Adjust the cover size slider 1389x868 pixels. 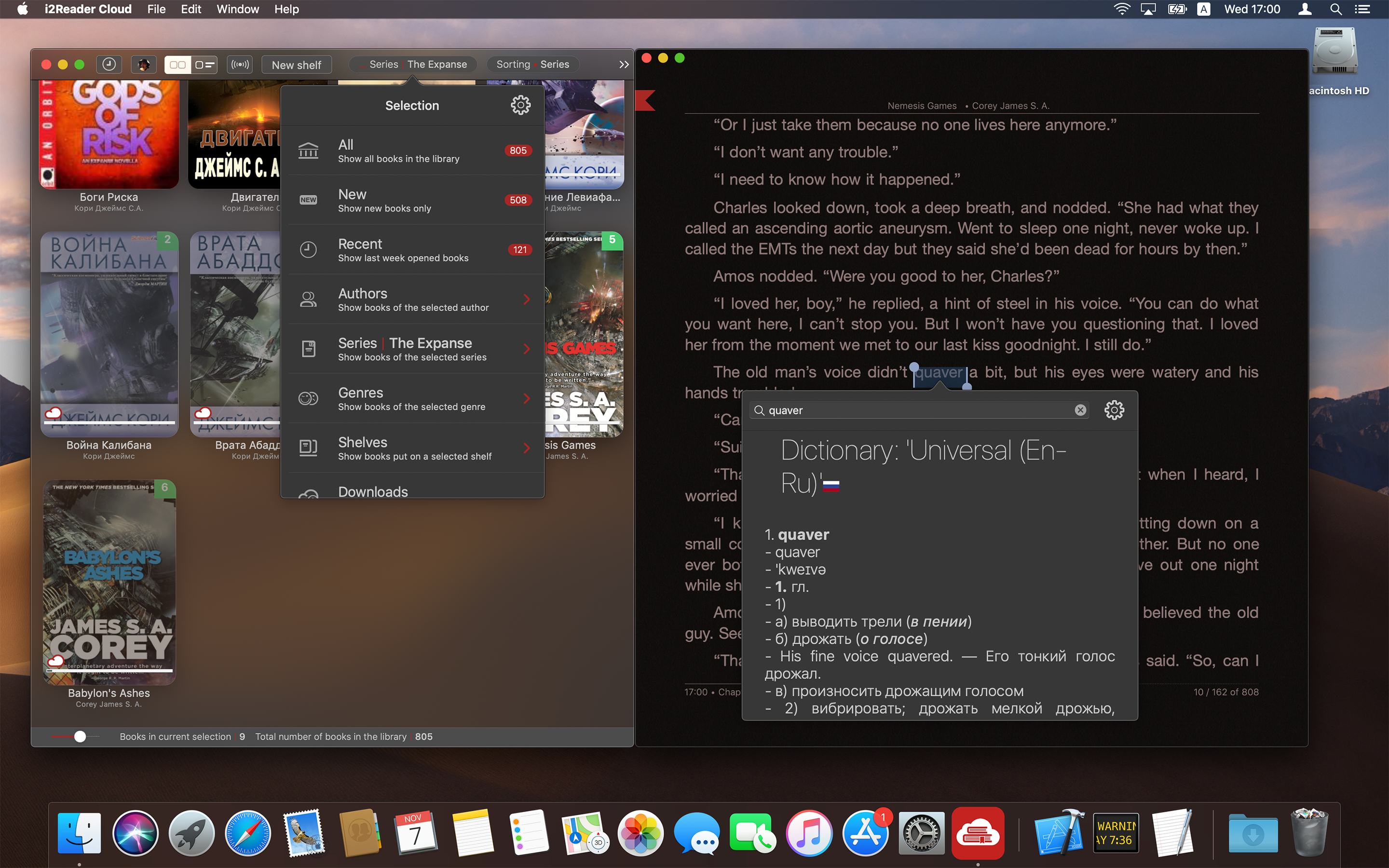pos(80,736)
